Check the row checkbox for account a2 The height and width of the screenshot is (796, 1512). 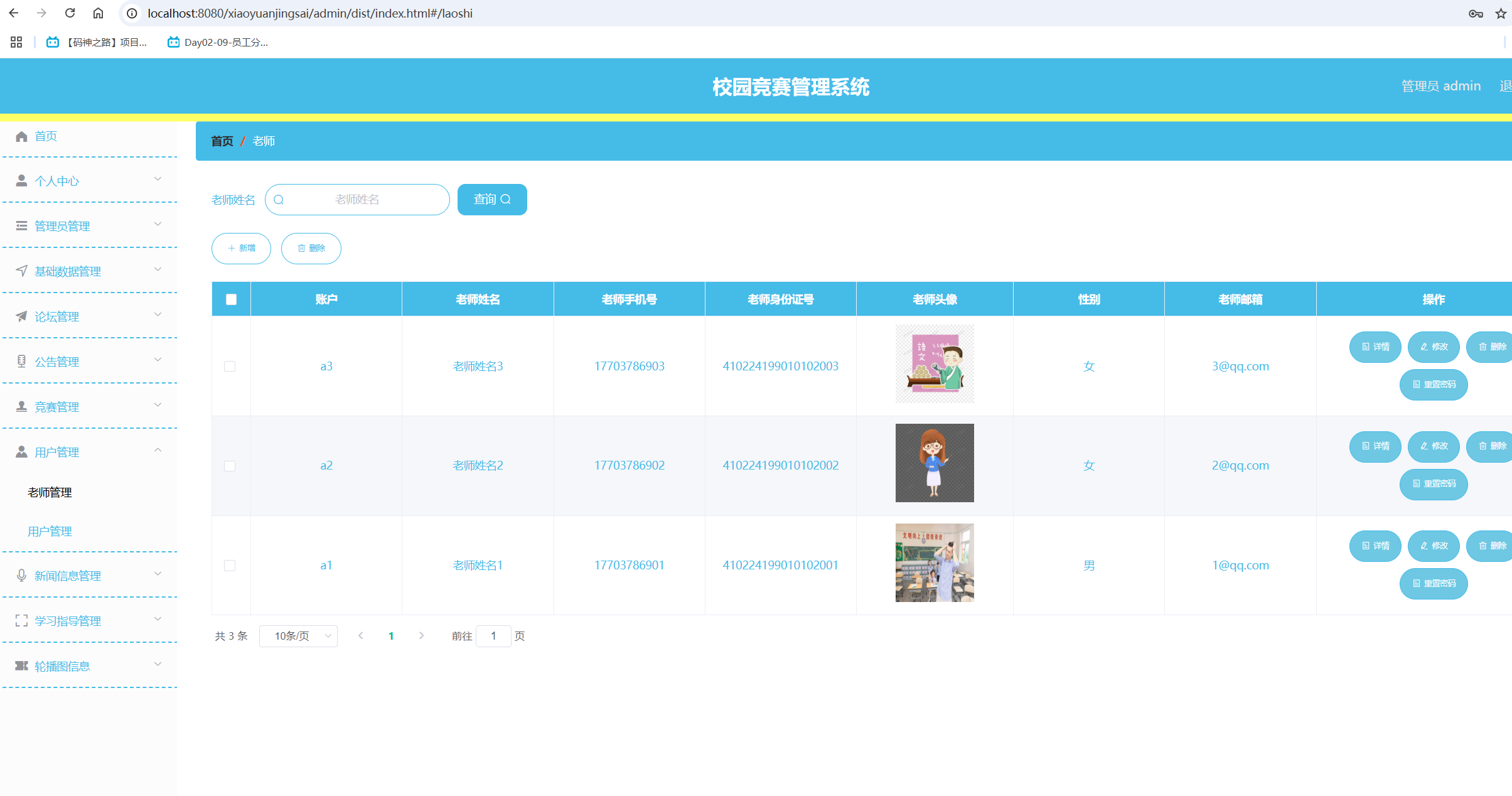[x=230, y=466]
